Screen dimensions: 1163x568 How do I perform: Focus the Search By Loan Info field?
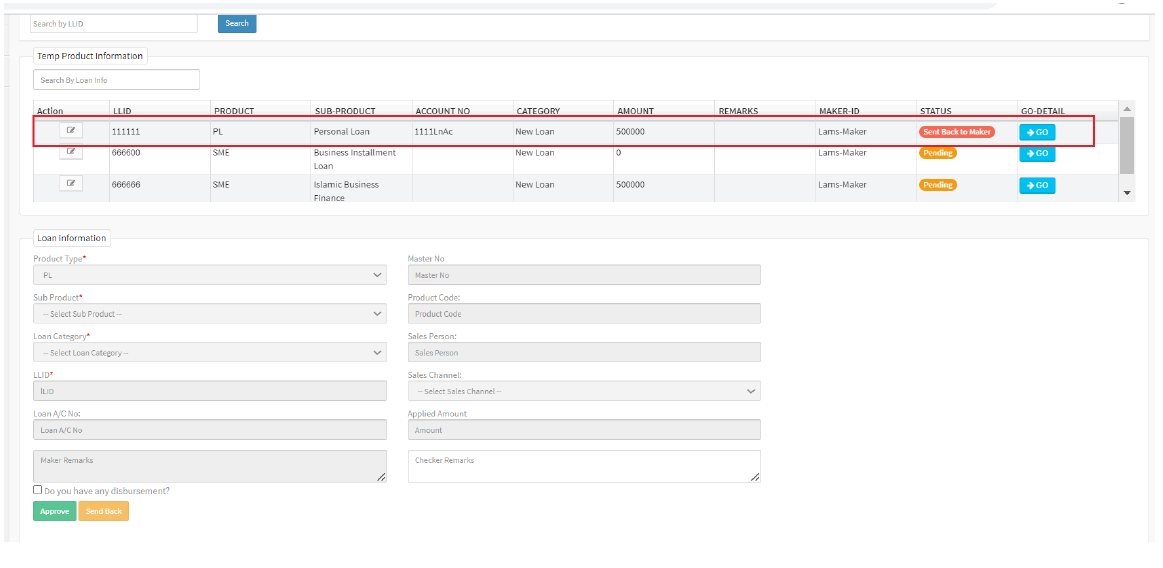point(116,80)
